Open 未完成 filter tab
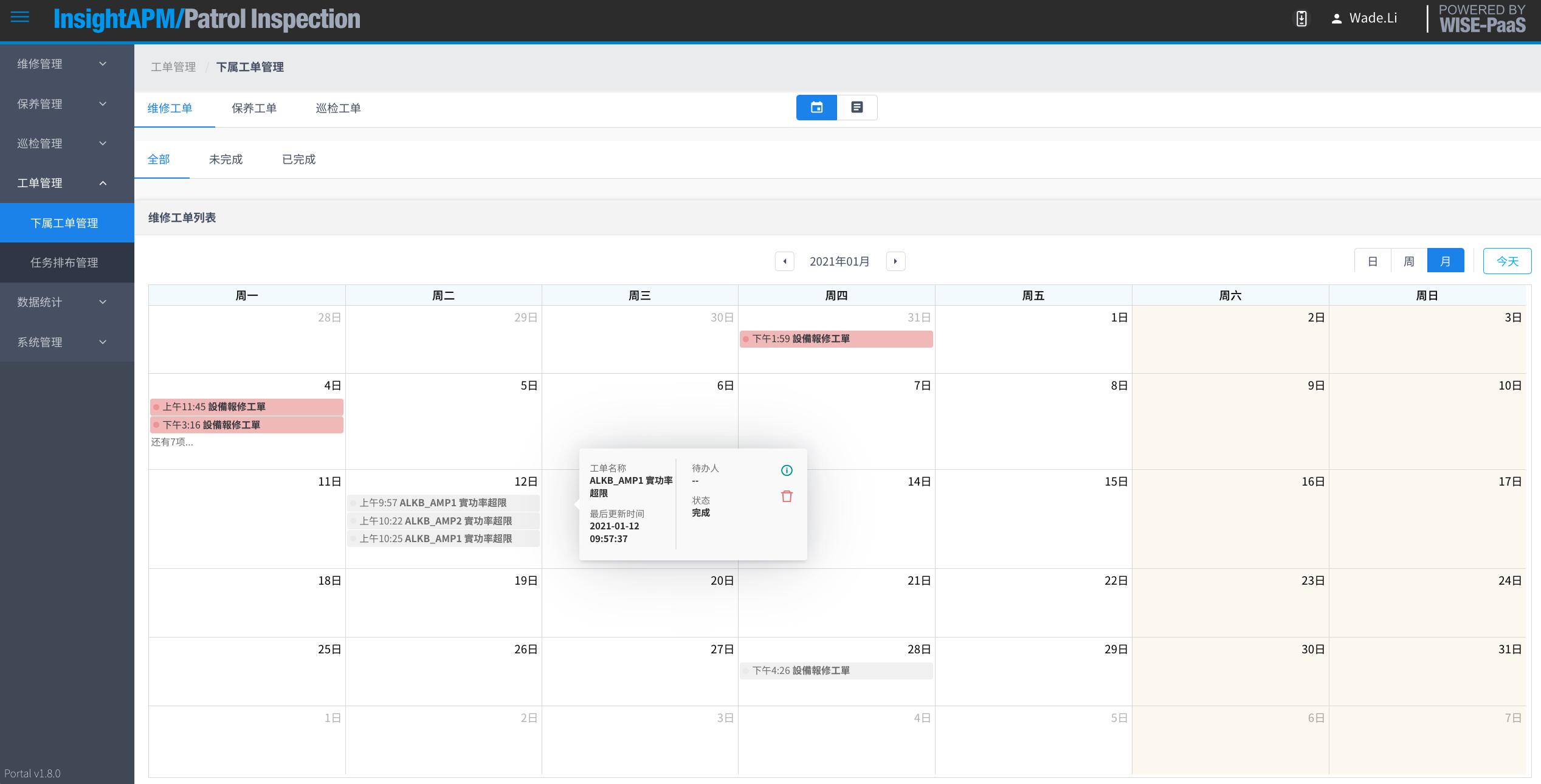 click(226, 159)
